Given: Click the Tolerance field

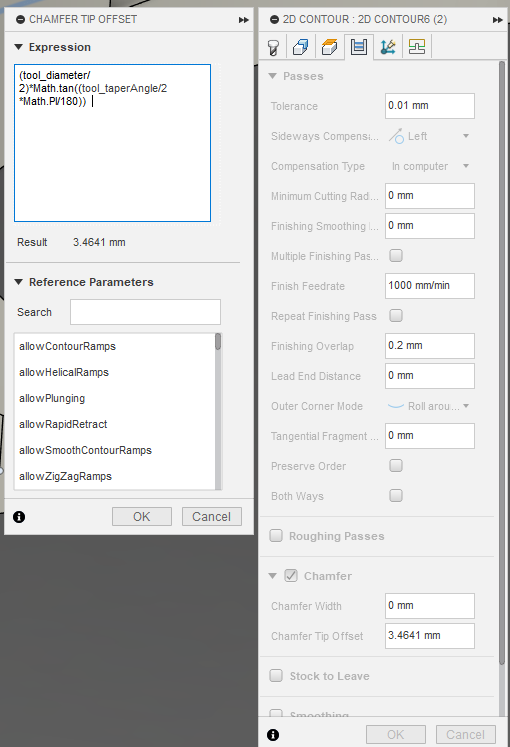Looking at the screenshot, I should [x=430, y=106].
